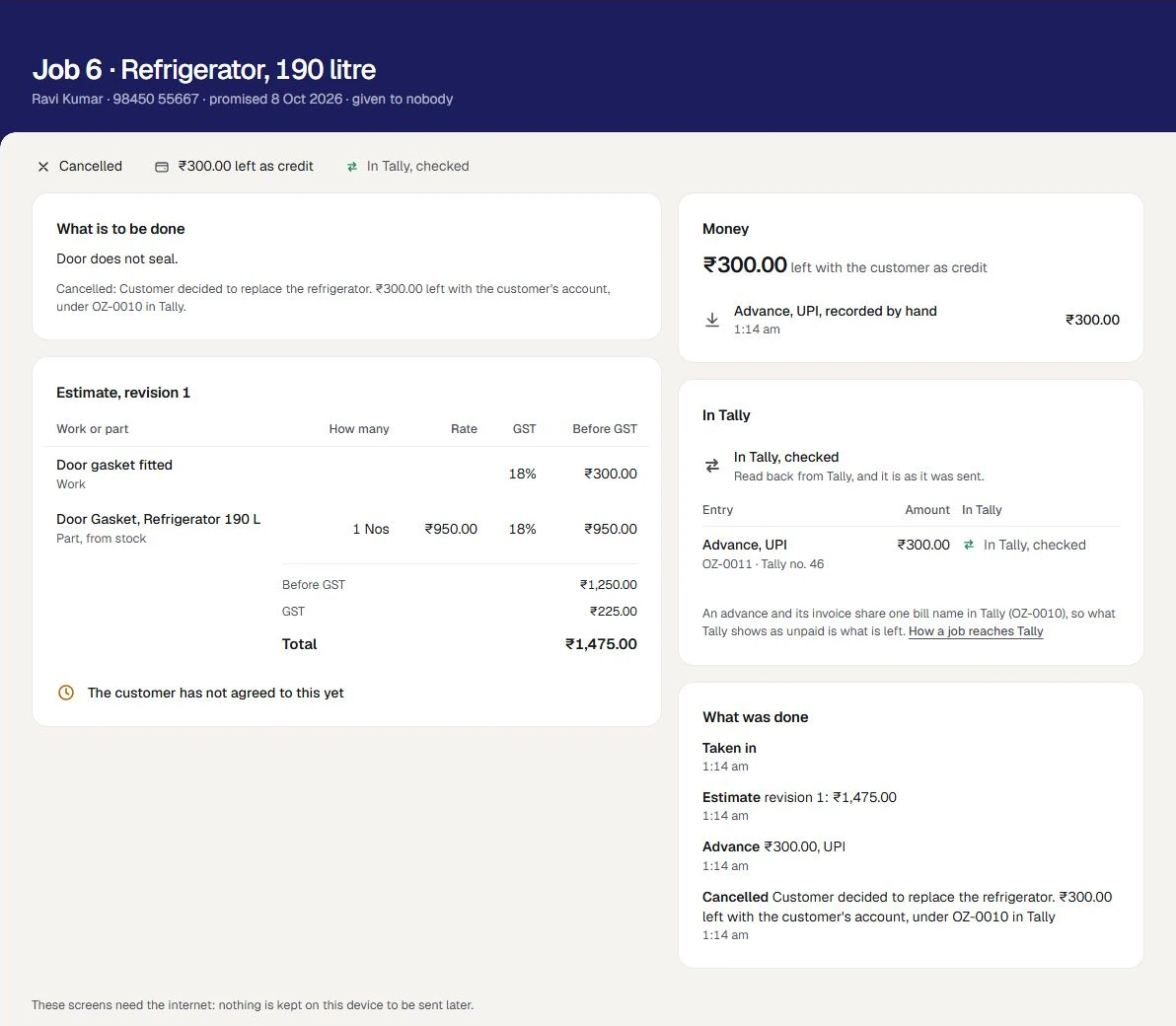Click In Tally, checked status in the table row

[1034, 546]
